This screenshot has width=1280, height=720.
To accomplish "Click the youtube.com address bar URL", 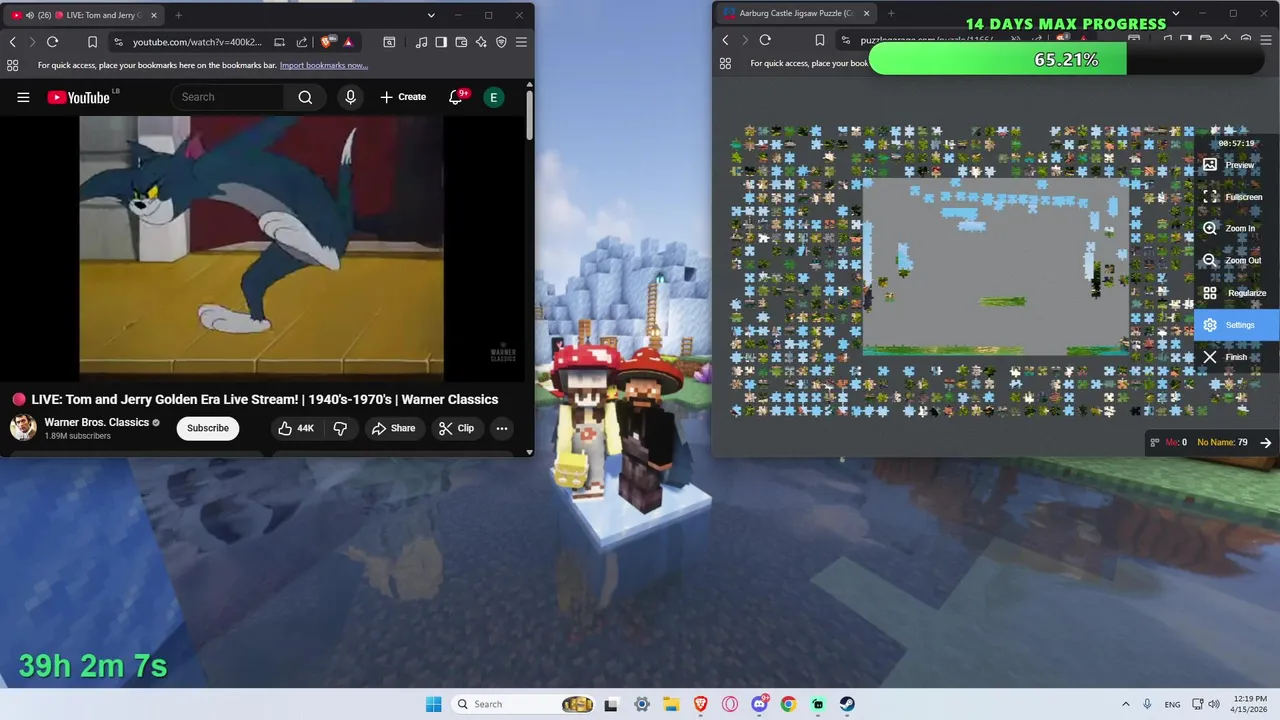I will [x=197, y=42].
